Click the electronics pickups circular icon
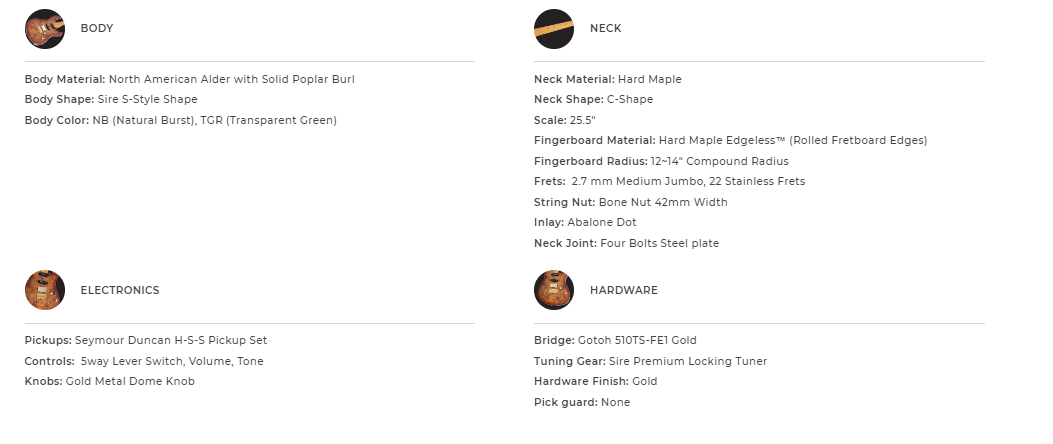 44,290
